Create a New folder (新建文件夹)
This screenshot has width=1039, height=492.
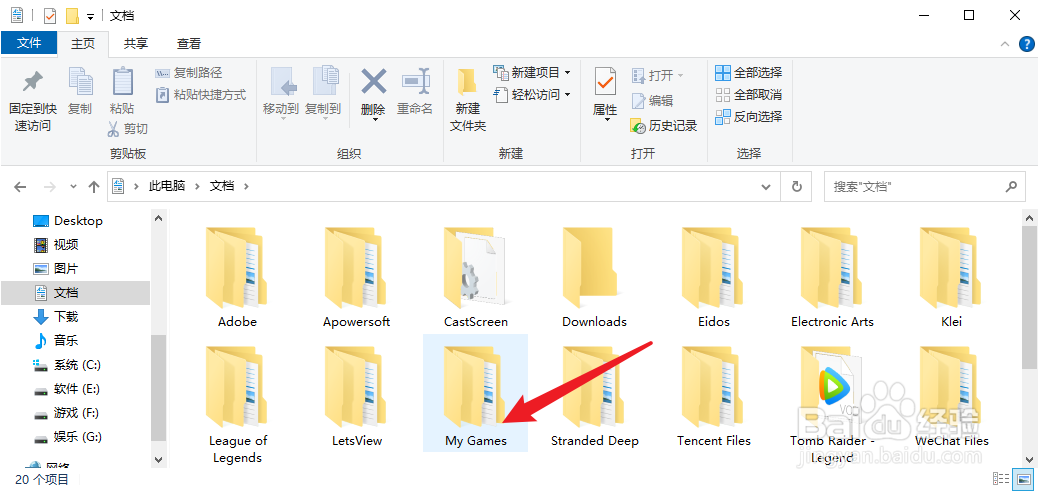tap(468, 99)
